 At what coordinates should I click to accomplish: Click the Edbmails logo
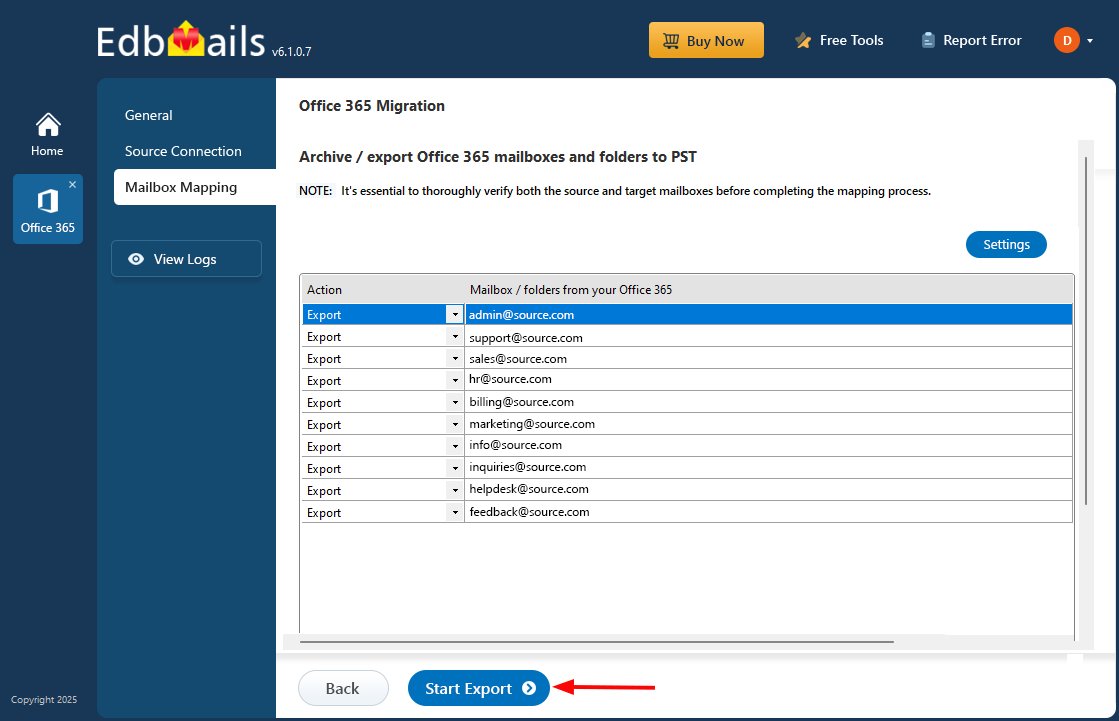coord(181,41)
